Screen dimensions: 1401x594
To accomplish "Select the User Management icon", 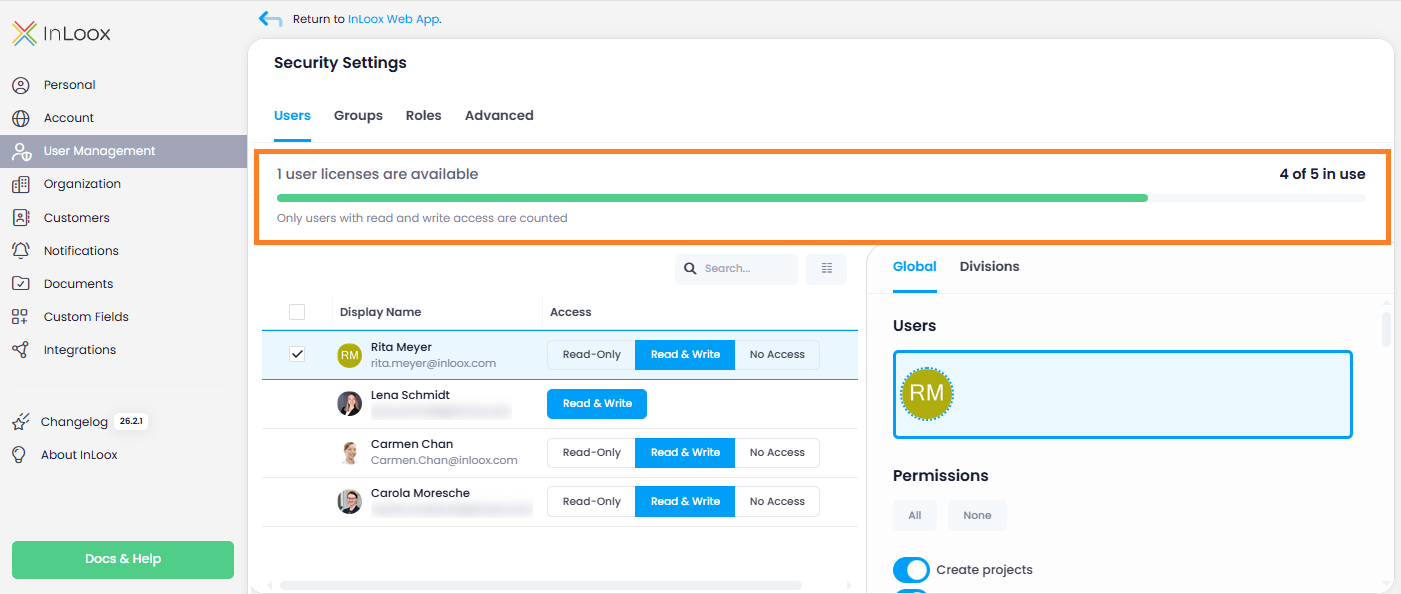I will (x=21, y=151).
